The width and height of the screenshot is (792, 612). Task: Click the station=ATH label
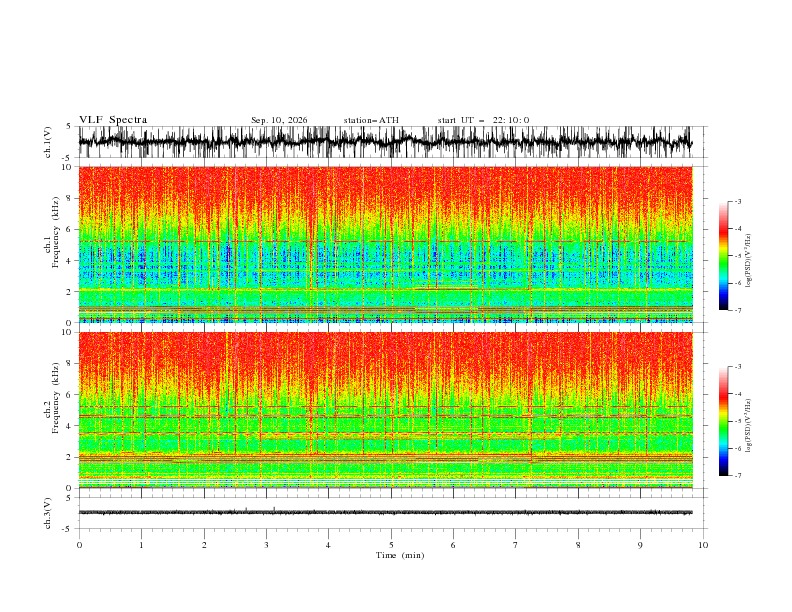click(x=371, y=120)
